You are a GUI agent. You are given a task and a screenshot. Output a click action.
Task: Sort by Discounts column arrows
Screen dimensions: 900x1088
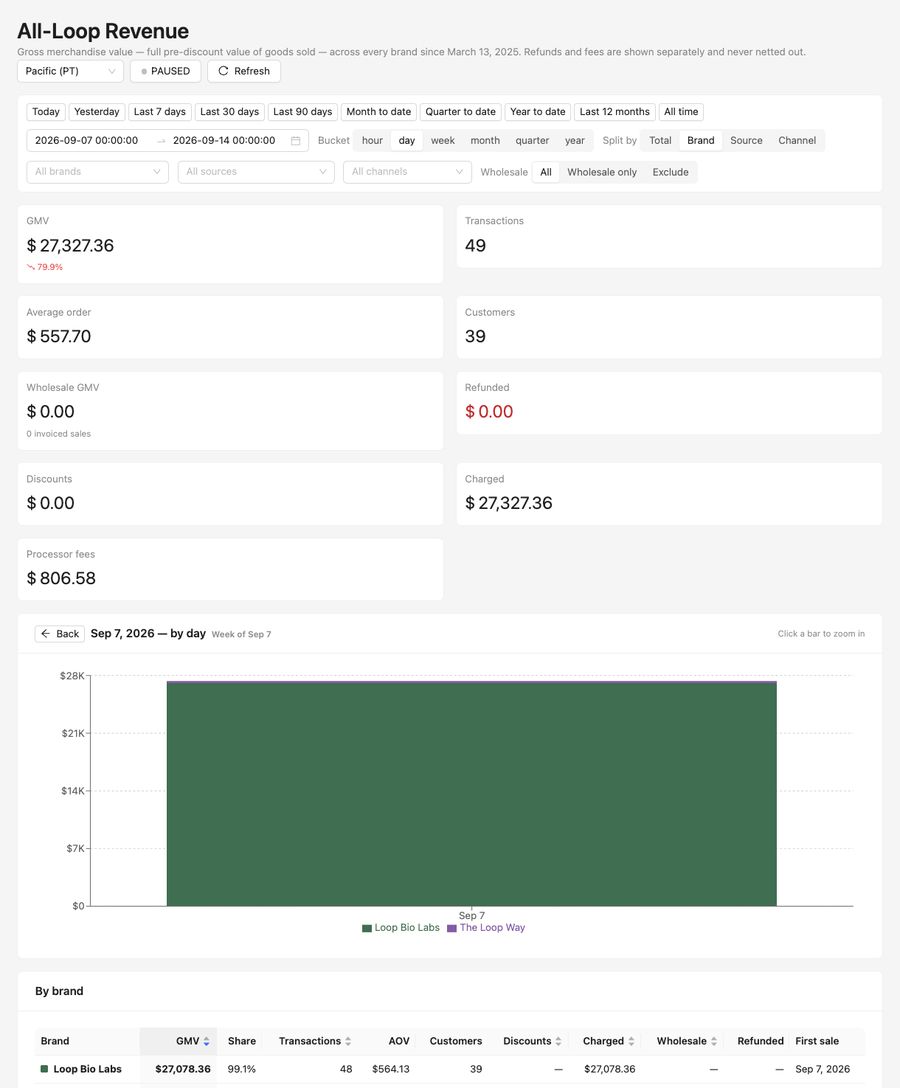pos(558,1042)
